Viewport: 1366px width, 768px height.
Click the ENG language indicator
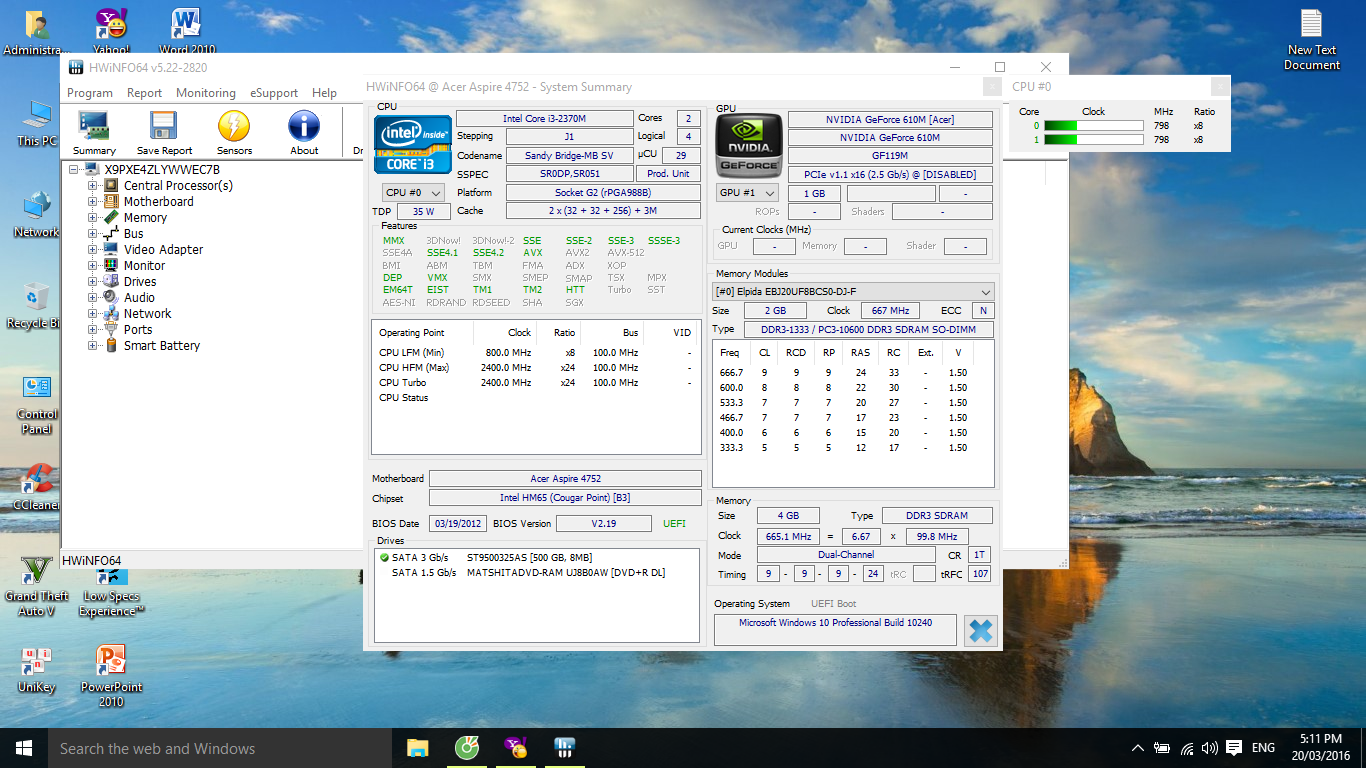[x=1263, y=748]
